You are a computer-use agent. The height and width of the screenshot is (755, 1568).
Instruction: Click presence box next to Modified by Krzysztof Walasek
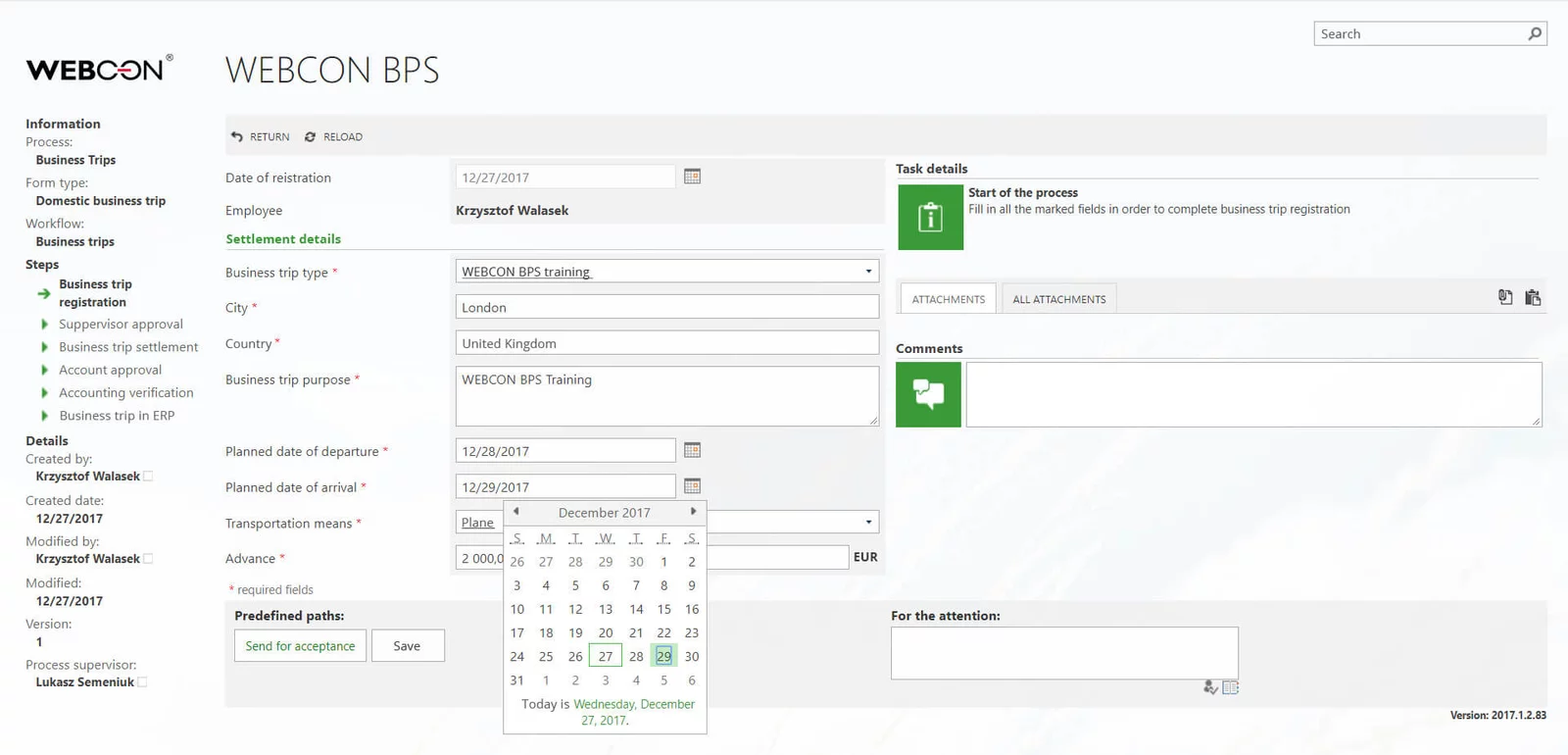pyautogui.click(x=148, y=559)
